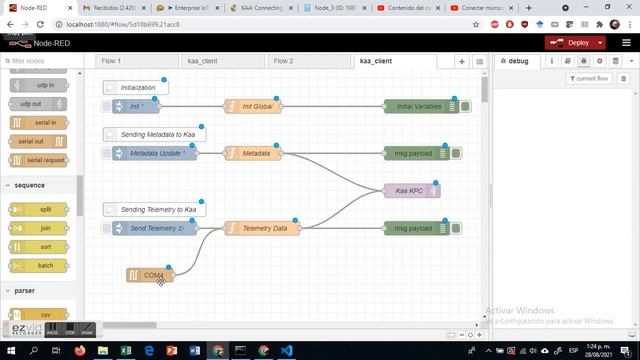Select the sort palette node

coord(38,247)
